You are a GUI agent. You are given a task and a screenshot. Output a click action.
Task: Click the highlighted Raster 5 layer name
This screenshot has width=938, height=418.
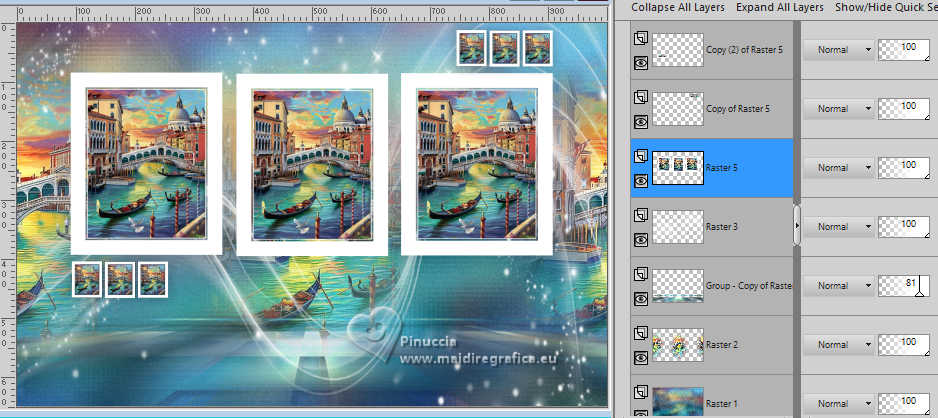[x=721, y=168]
